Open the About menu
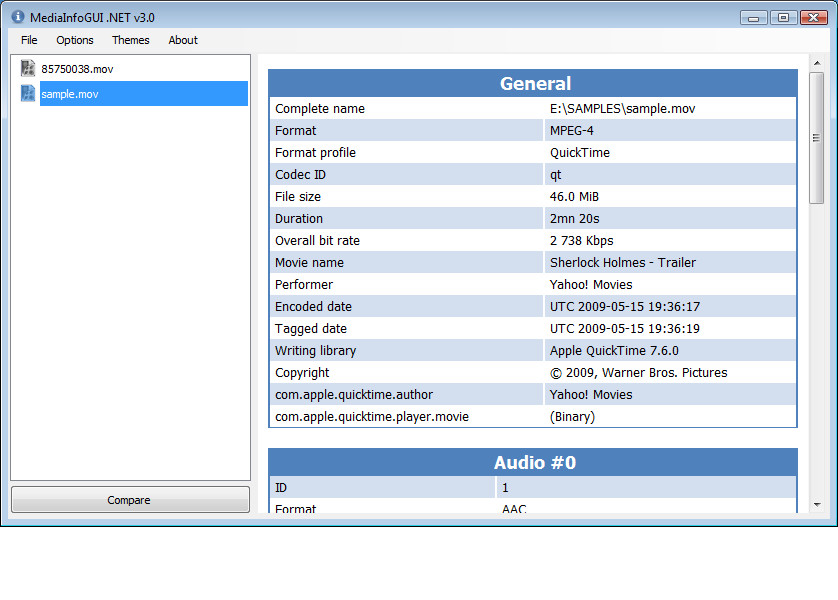The height and width of the screenshot is (600, 838). (183, 40)
